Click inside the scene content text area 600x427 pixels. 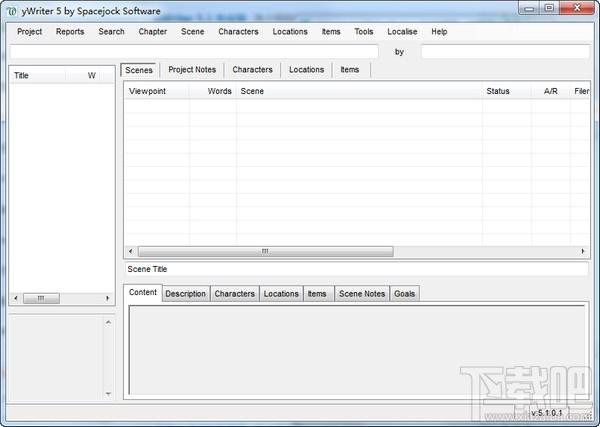tap(357, 350)
